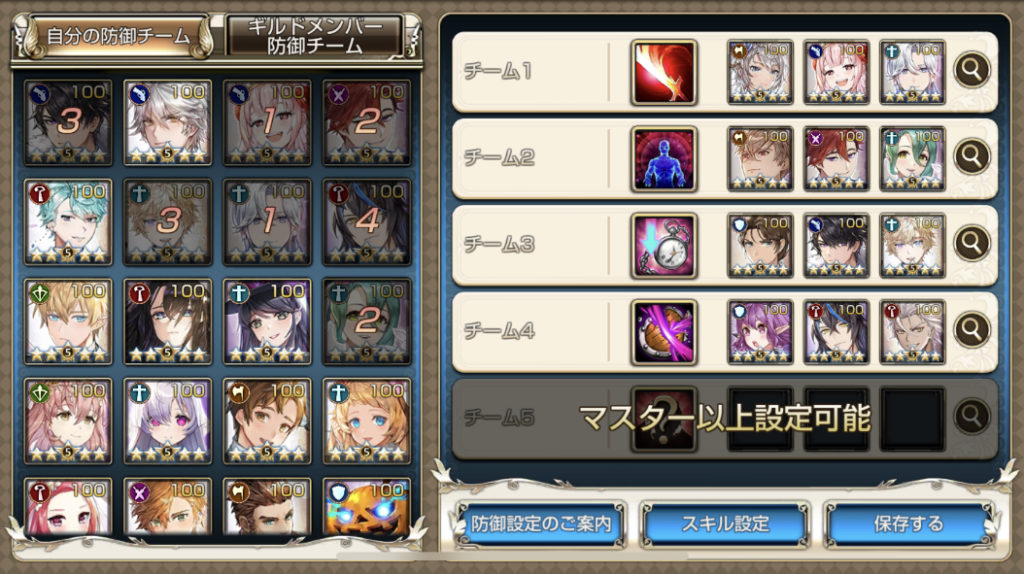Select the pocket watch skill icon
The width and height of the screenshot is (1024, 574).
point(664,246)
